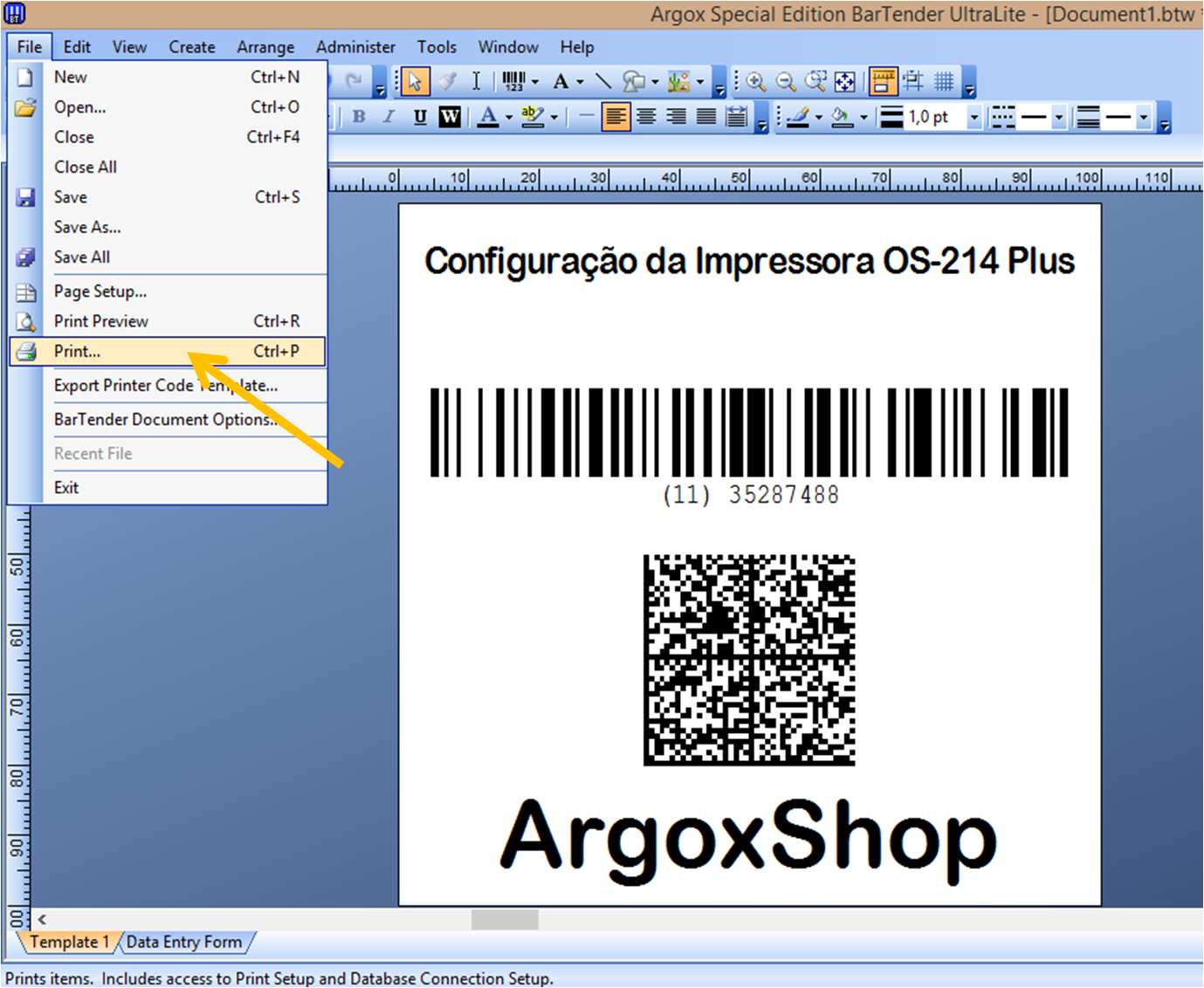Open the View menu

pyautogui.click(x=129, y=47)
